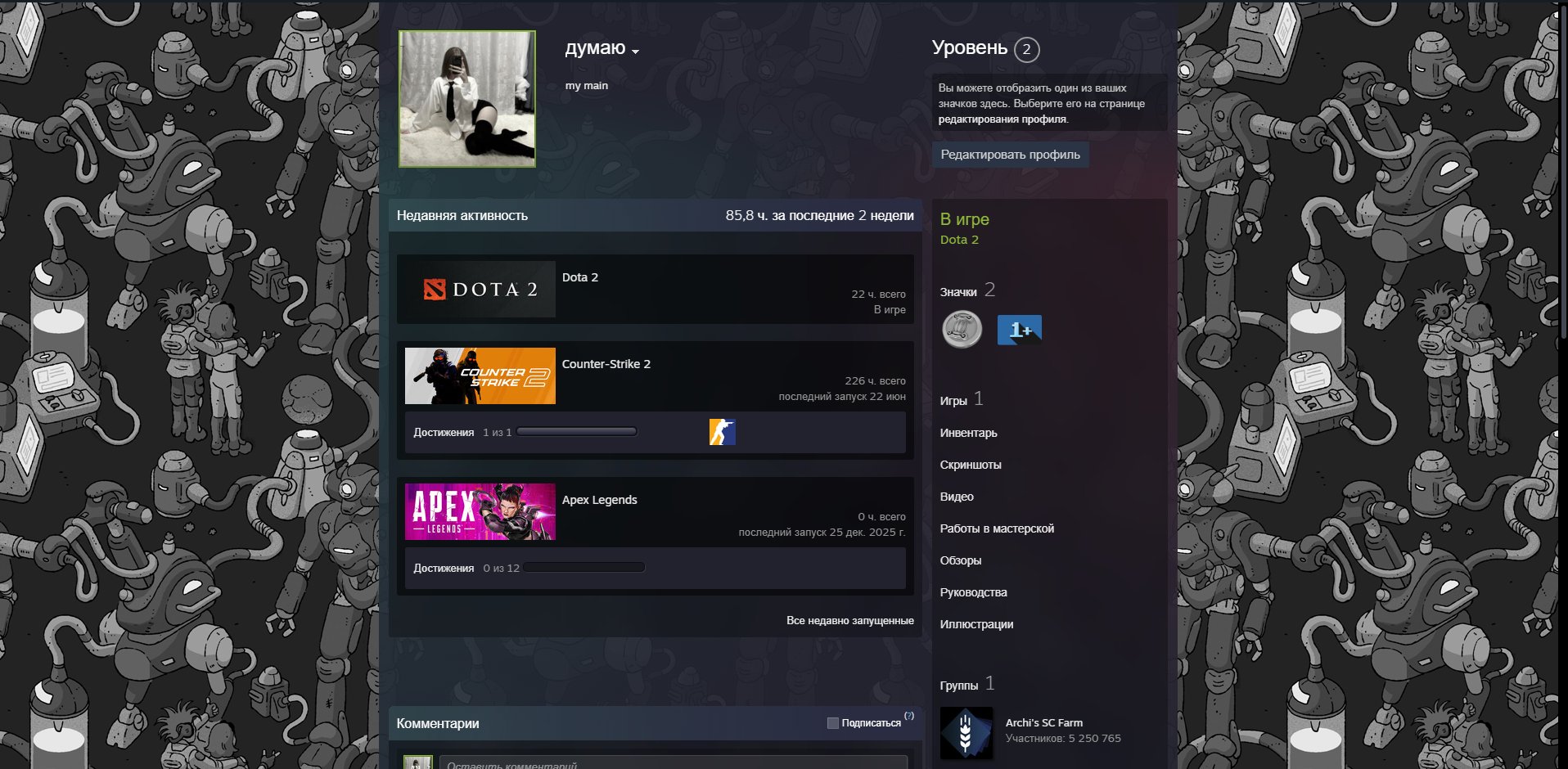This screenshot has width=1568, height=769.
Task: Open the profile avatar image
Action: tap(467, 99)
